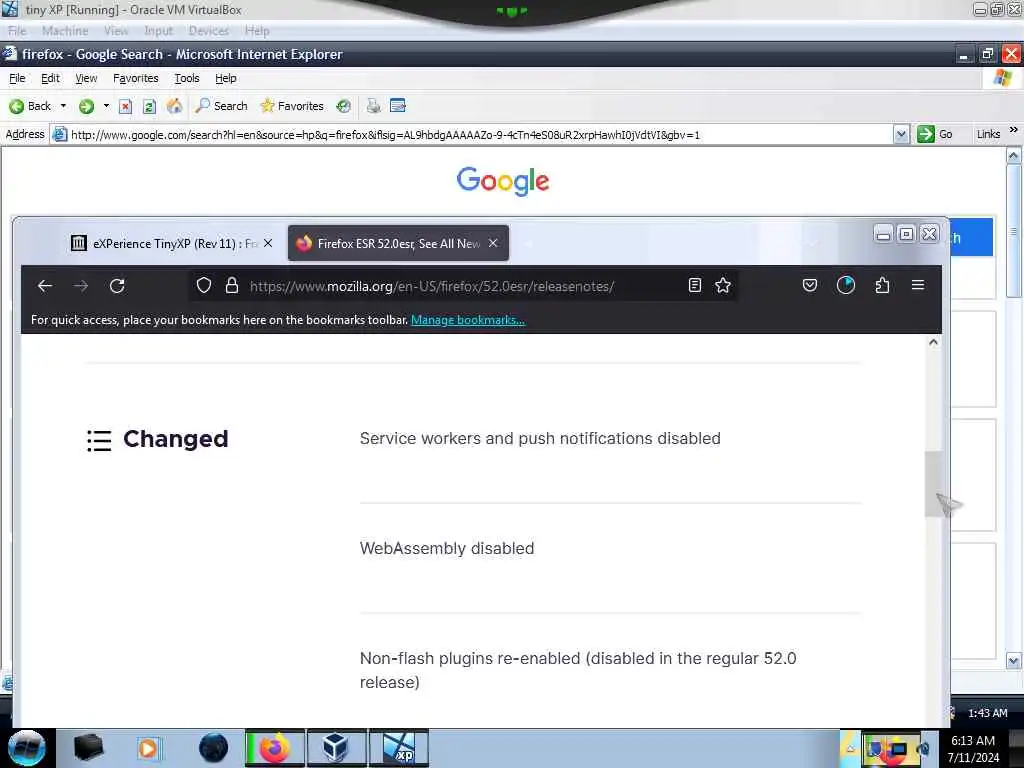1024x768 pixels.
Task: Go back in the Firefox window
Action: pos(44,286)
